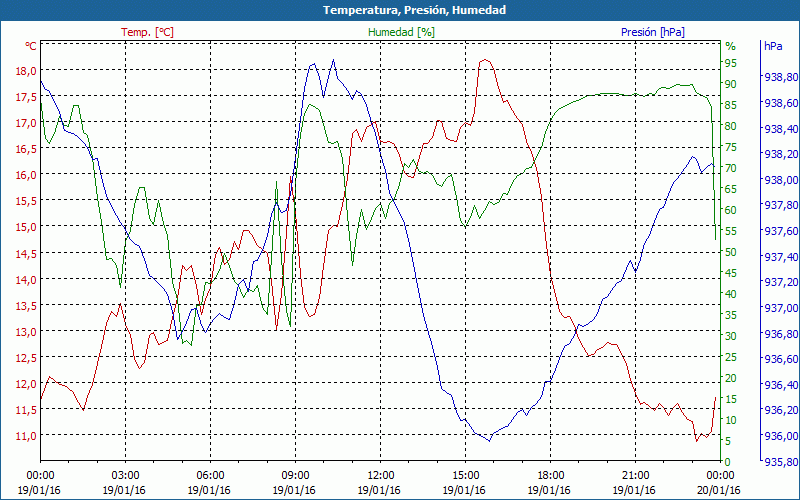Screen dimensions: 800x500
Task: Click the '936,80' pressure axis value
Action: [781, 334]
